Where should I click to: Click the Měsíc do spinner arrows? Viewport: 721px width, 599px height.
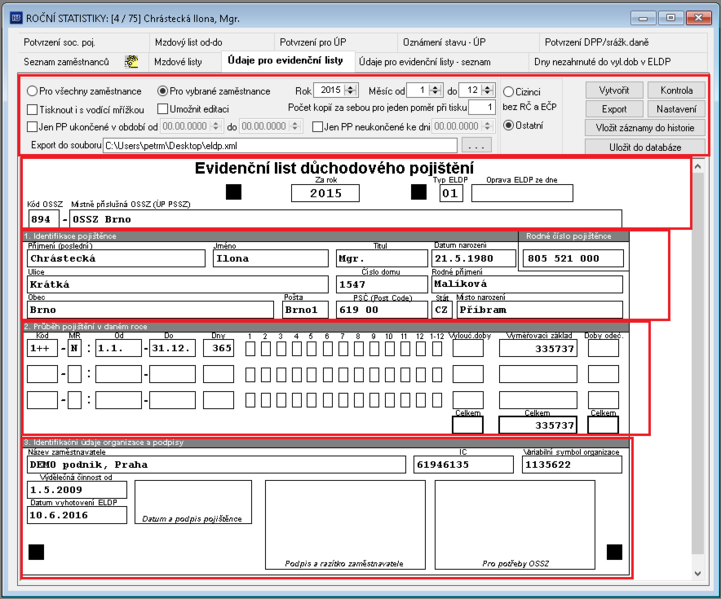pyautogui.click(x=488, y=90)
